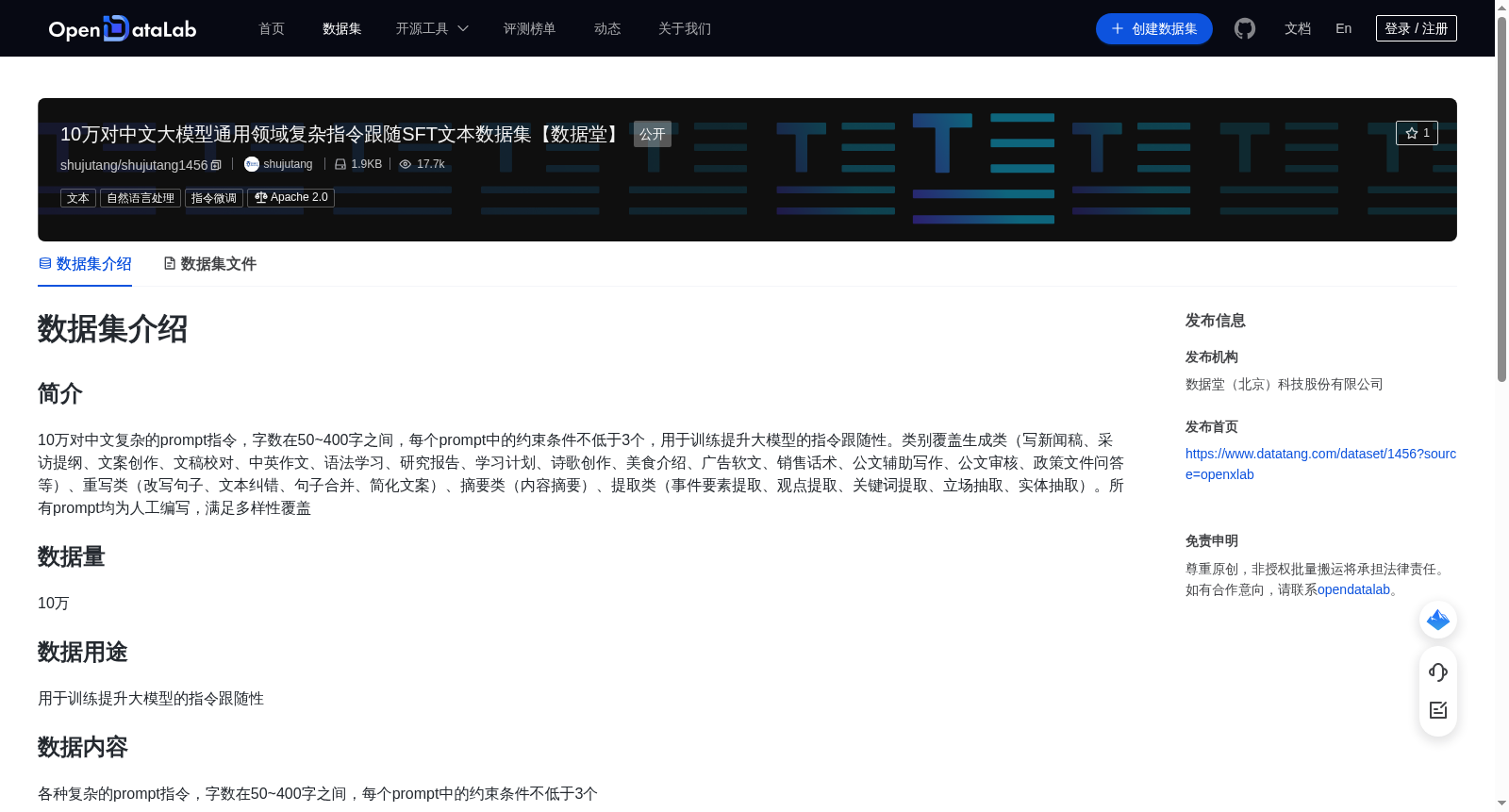1509x812 pixels.
Task: Select the 数据集介绍 tab
Action: pyautogui.click(x=85, y=264)
